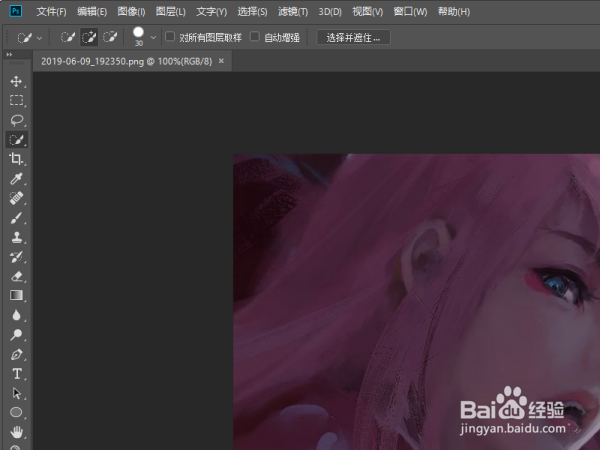Select the Horizontal Type tool
Image resolution: width=600 pixels, height=450 pixels.
pos(16,374)
